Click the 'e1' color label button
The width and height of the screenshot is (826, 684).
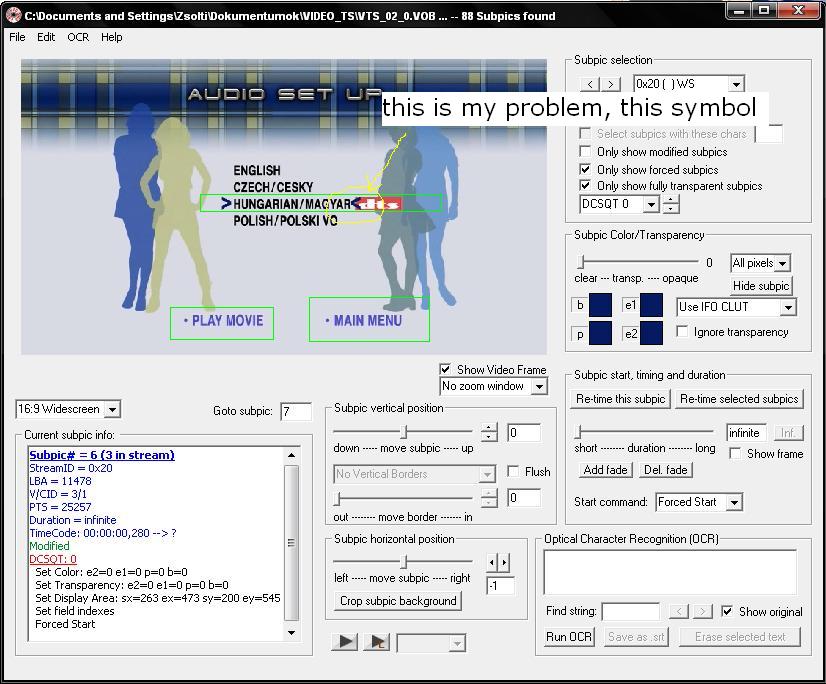631,305
